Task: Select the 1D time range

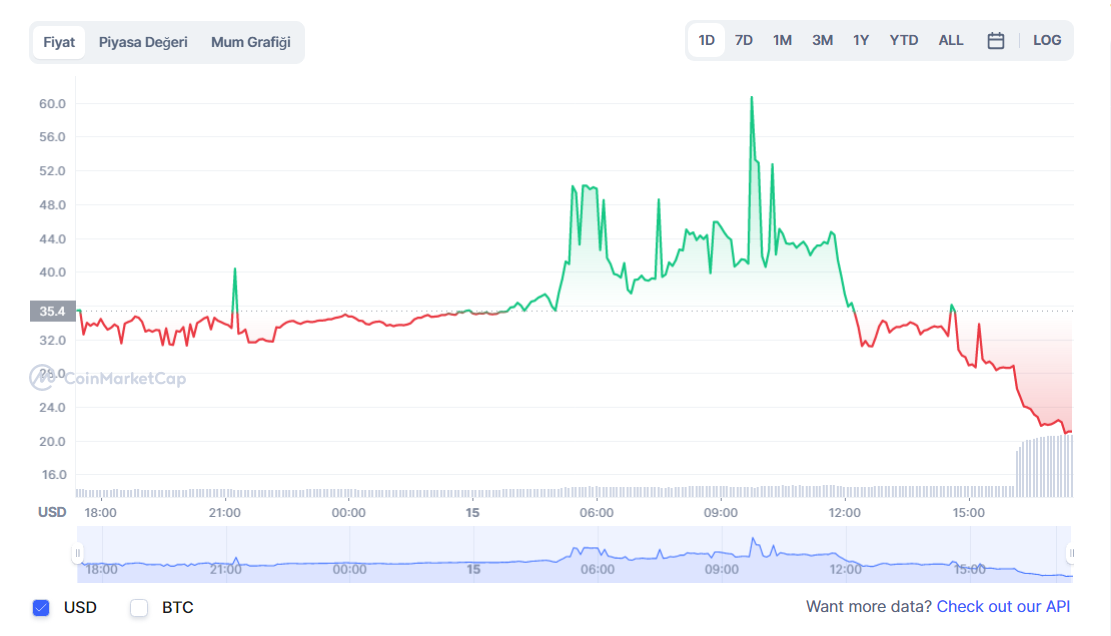Action: [706, 41]
